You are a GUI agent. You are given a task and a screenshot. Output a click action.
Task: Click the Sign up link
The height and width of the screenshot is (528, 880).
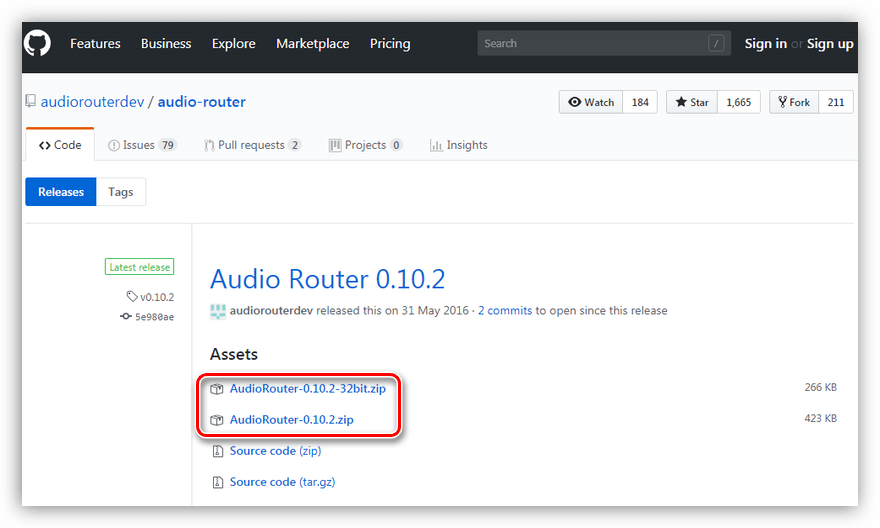pos(830,44)
